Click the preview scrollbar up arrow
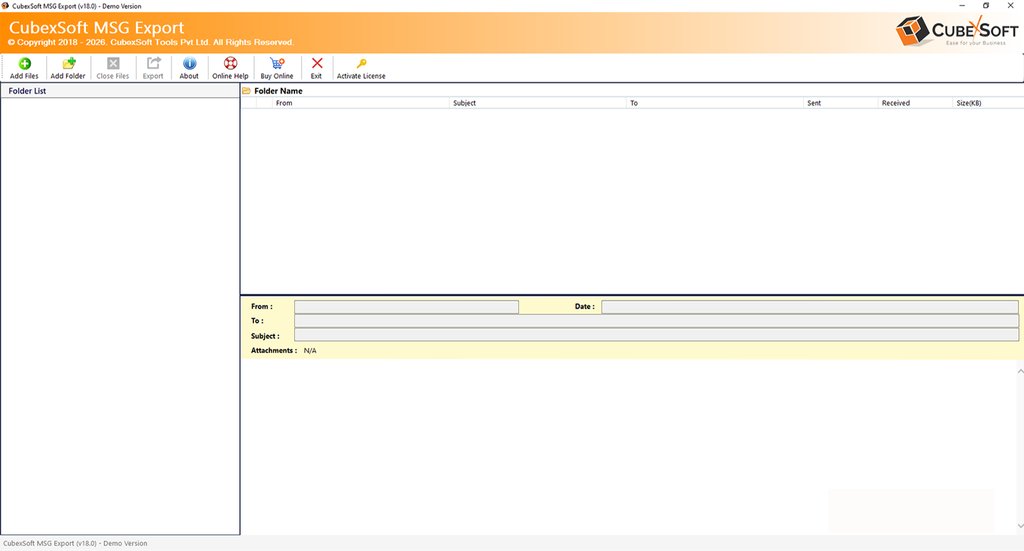The image size is (1024, 551). tap(1020, 371)
